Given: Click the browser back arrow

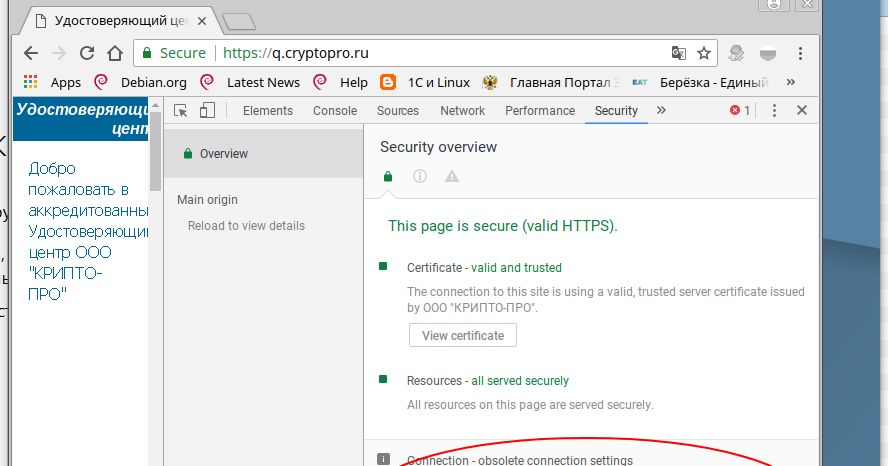Looking at the screenshot, I should coord(30,53).
